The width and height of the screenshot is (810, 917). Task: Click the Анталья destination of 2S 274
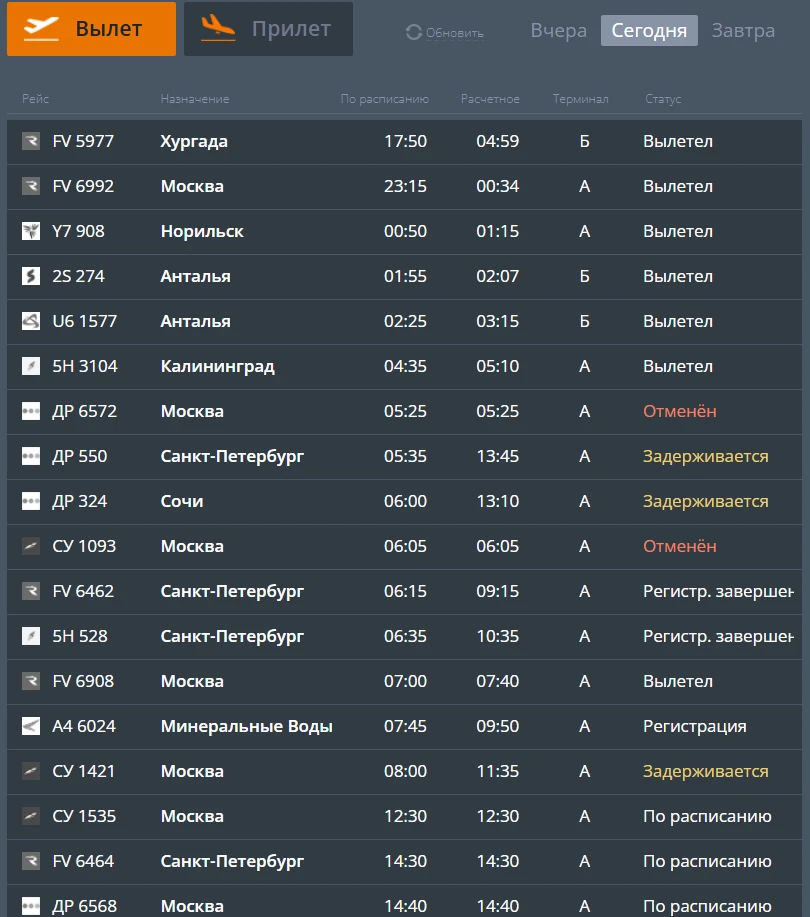coord(195,276)
